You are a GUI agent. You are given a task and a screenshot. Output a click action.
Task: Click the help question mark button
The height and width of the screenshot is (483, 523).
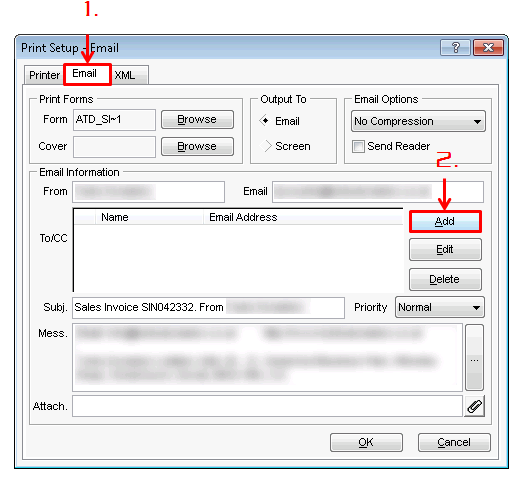click(455, 48)
